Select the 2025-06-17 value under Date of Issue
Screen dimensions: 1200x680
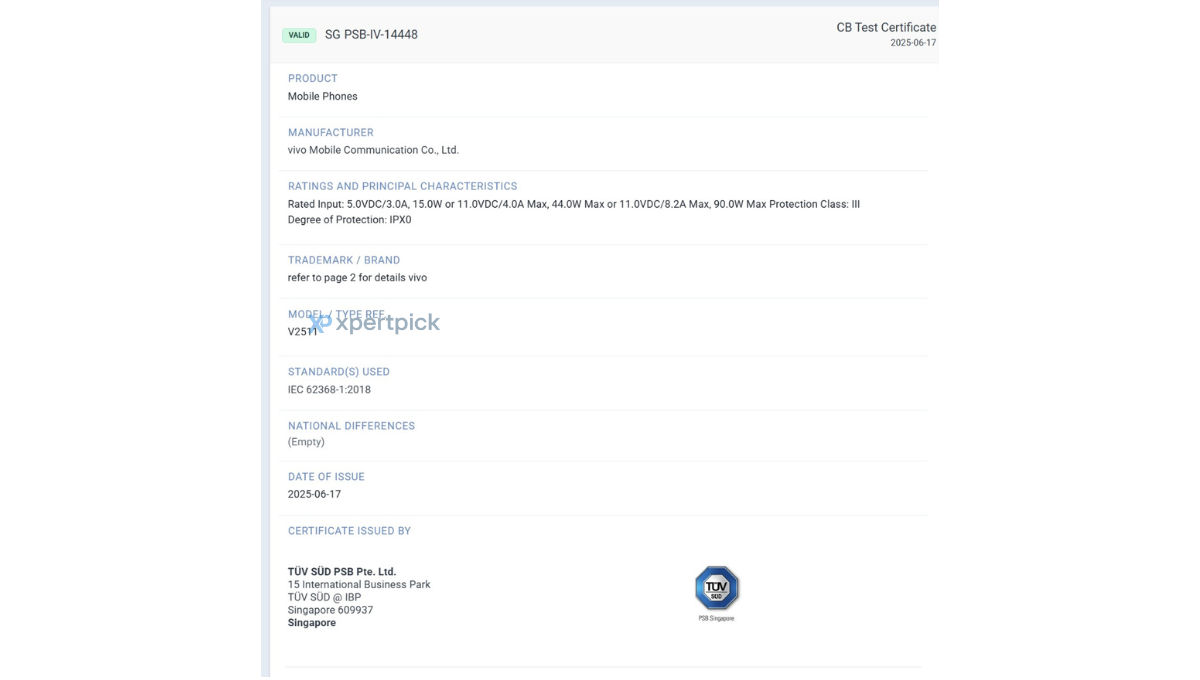314,494
